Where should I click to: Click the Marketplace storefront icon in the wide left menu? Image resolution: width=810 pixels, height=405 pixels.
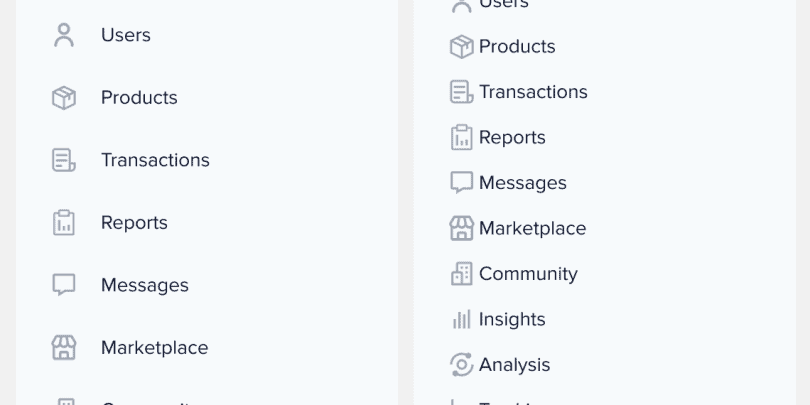pyautogui.click(x=64, y=348)
